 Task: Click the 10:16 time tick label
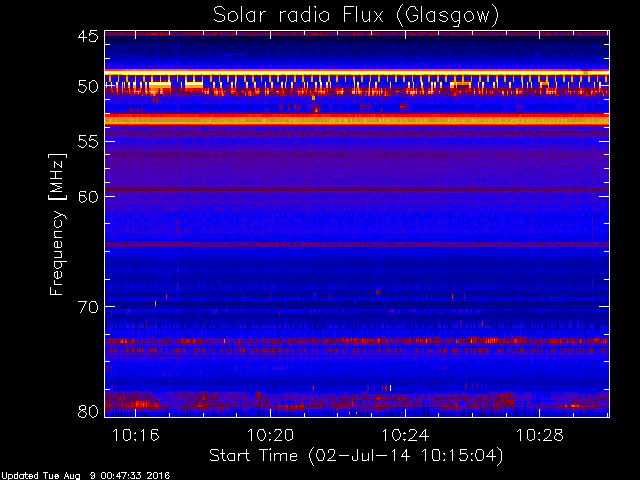[x=136, y=435]
